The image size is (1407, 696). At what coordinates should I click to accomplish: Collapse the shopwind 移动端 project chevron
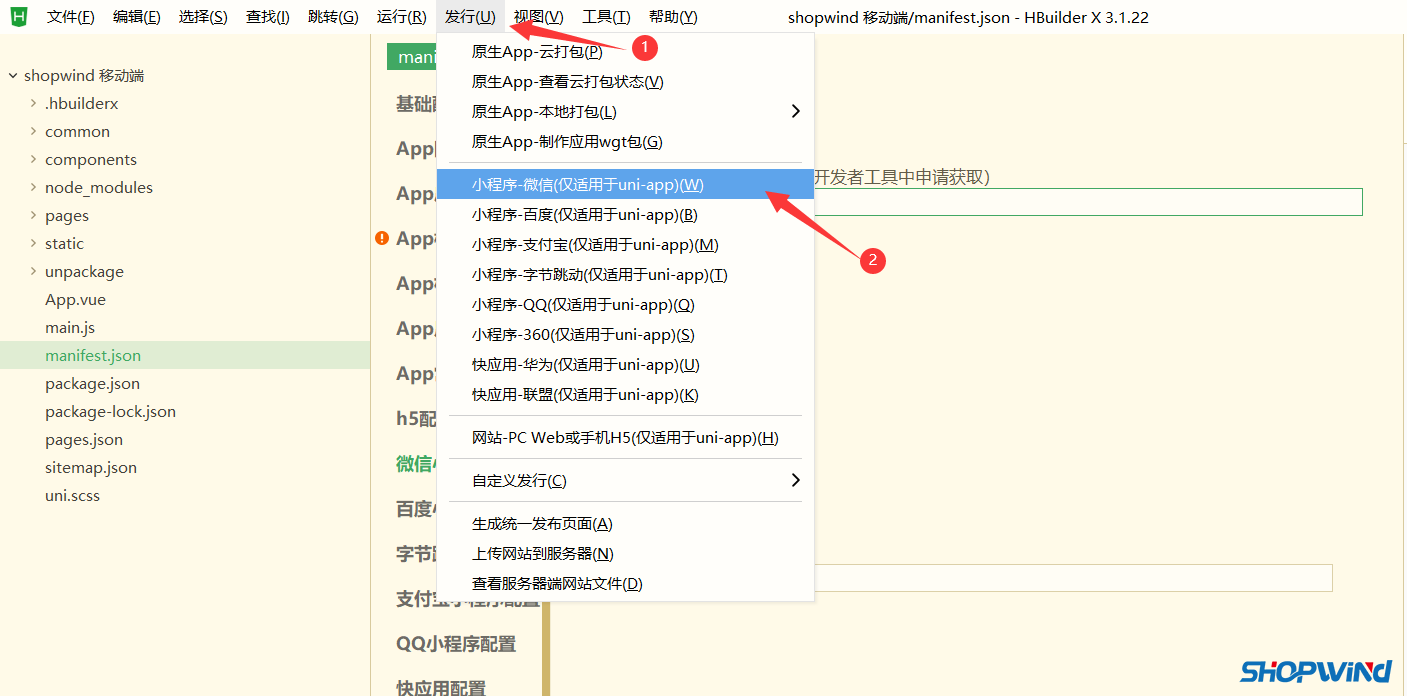pyautogui.click(x=13, y=76)
